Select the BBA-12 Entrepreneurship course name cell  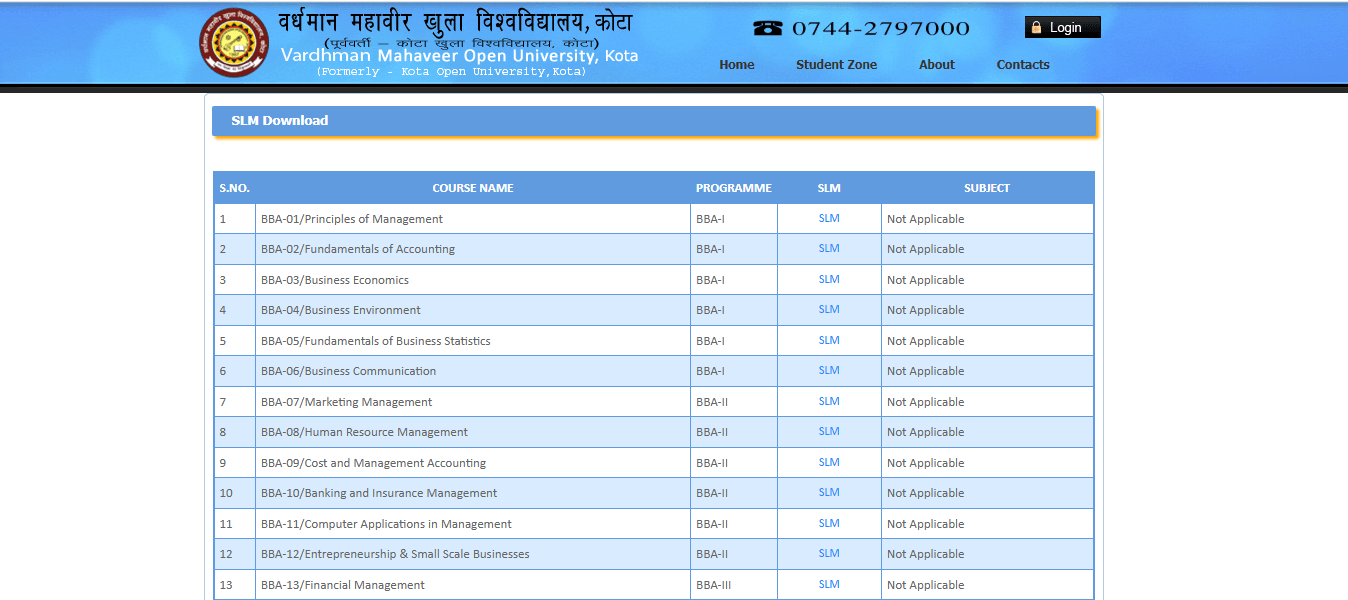point(395,554)
